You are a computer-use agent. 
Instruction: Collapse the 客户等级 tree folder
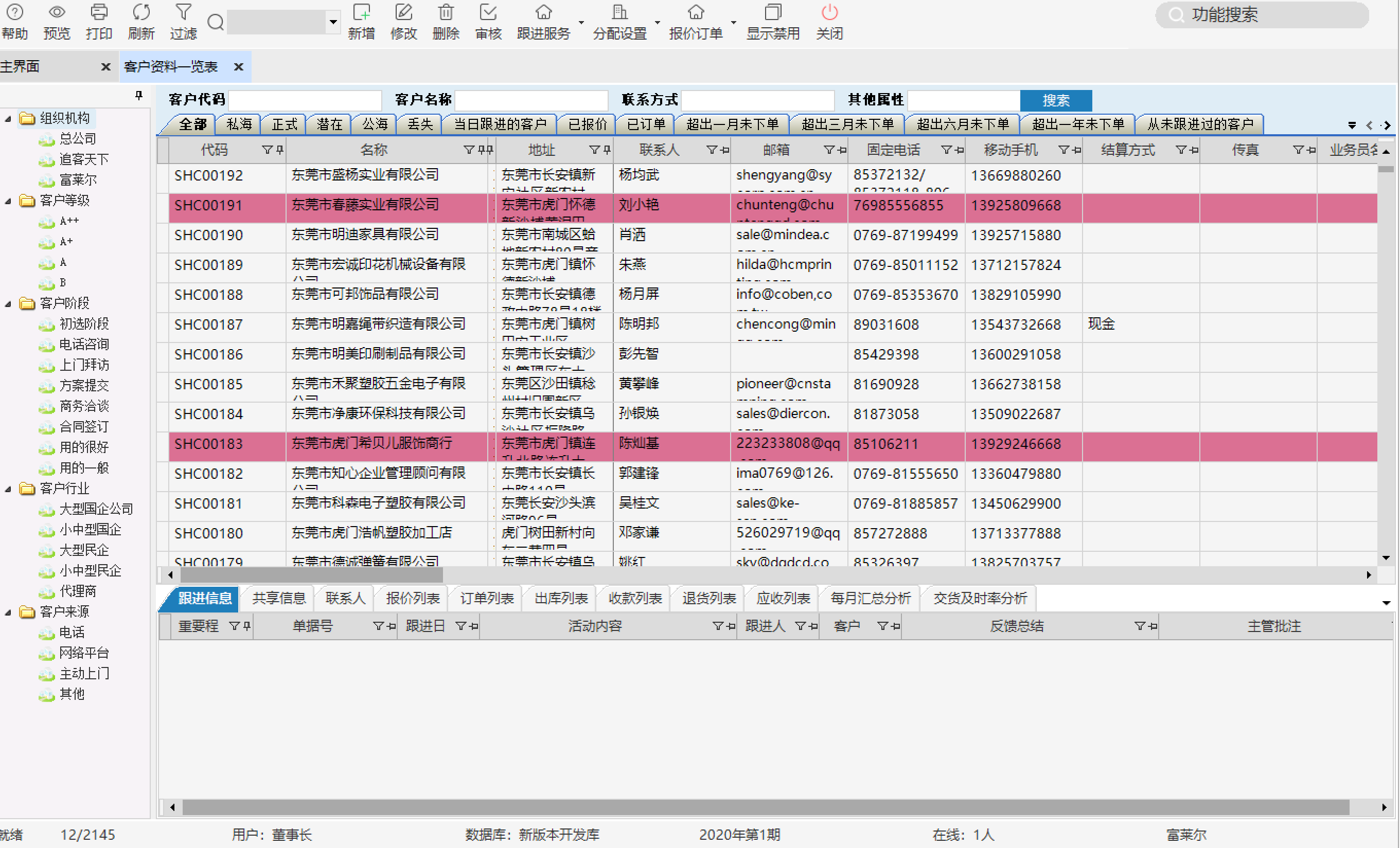pyautogui.click(x=8, y=201)
